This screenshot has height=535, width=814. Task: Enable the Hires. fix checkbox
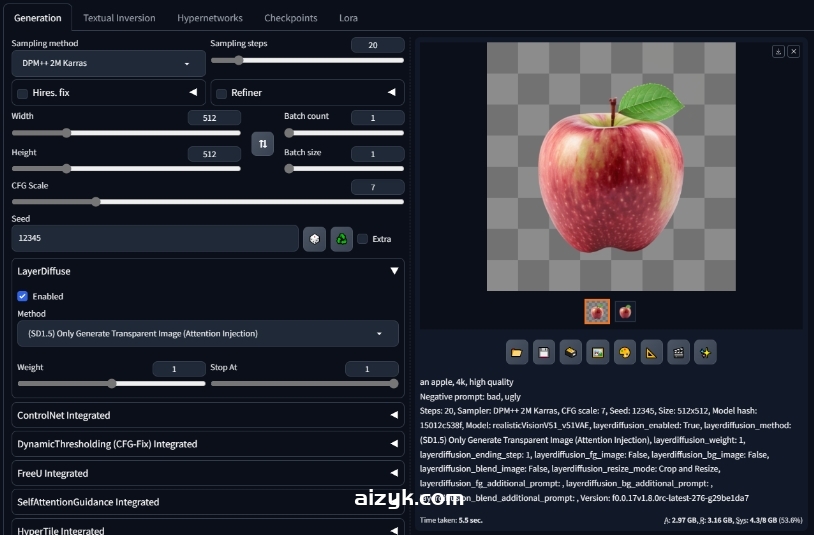(x=23, y=93)
